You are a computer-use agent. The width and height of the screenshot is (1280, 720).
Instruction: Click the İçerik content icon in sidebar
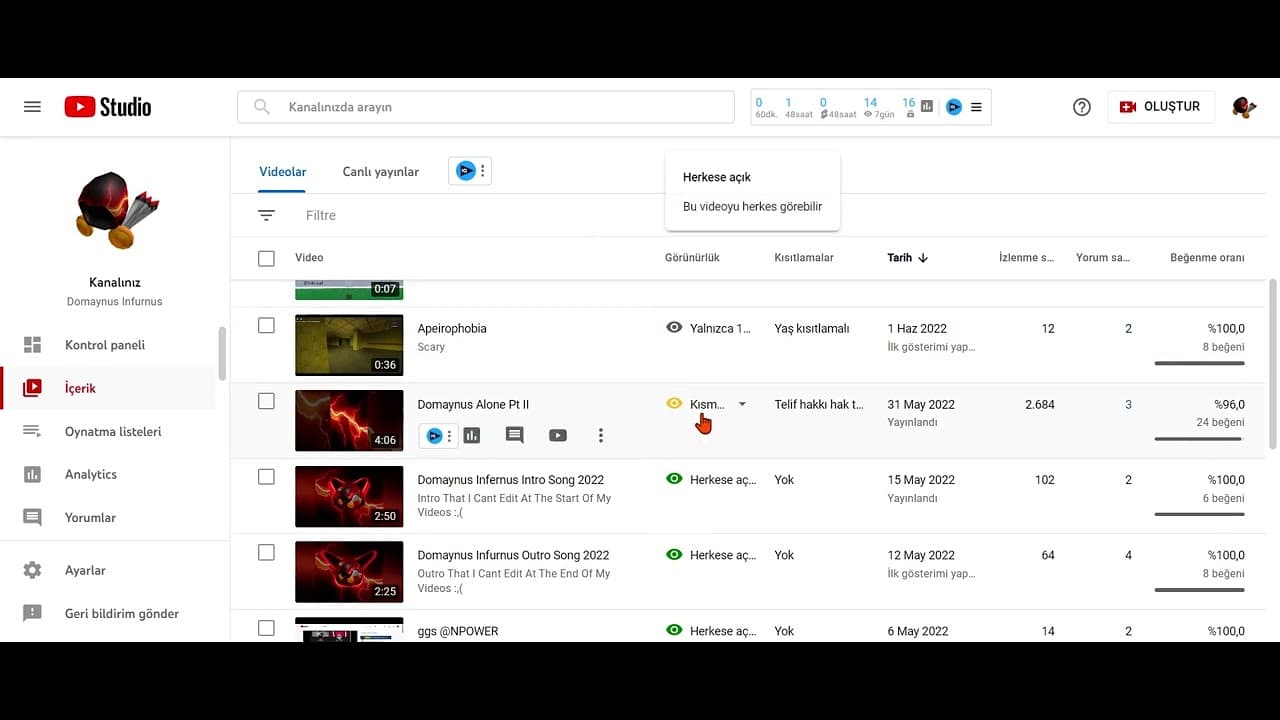click(x=33, y=388)
